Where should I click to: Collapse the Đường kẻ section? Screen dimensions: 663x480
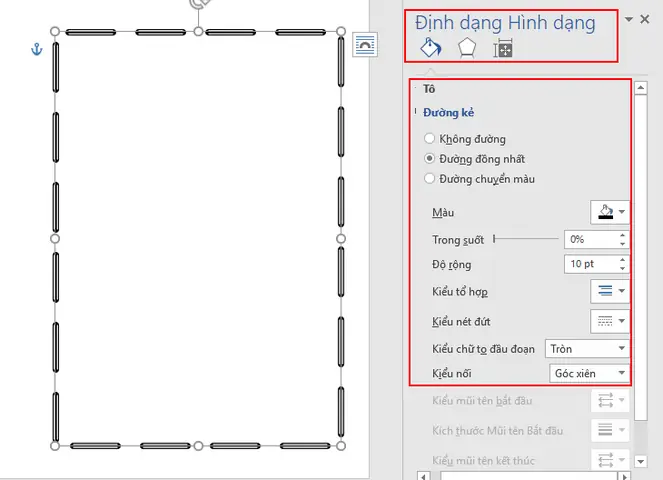click(448, 112)
